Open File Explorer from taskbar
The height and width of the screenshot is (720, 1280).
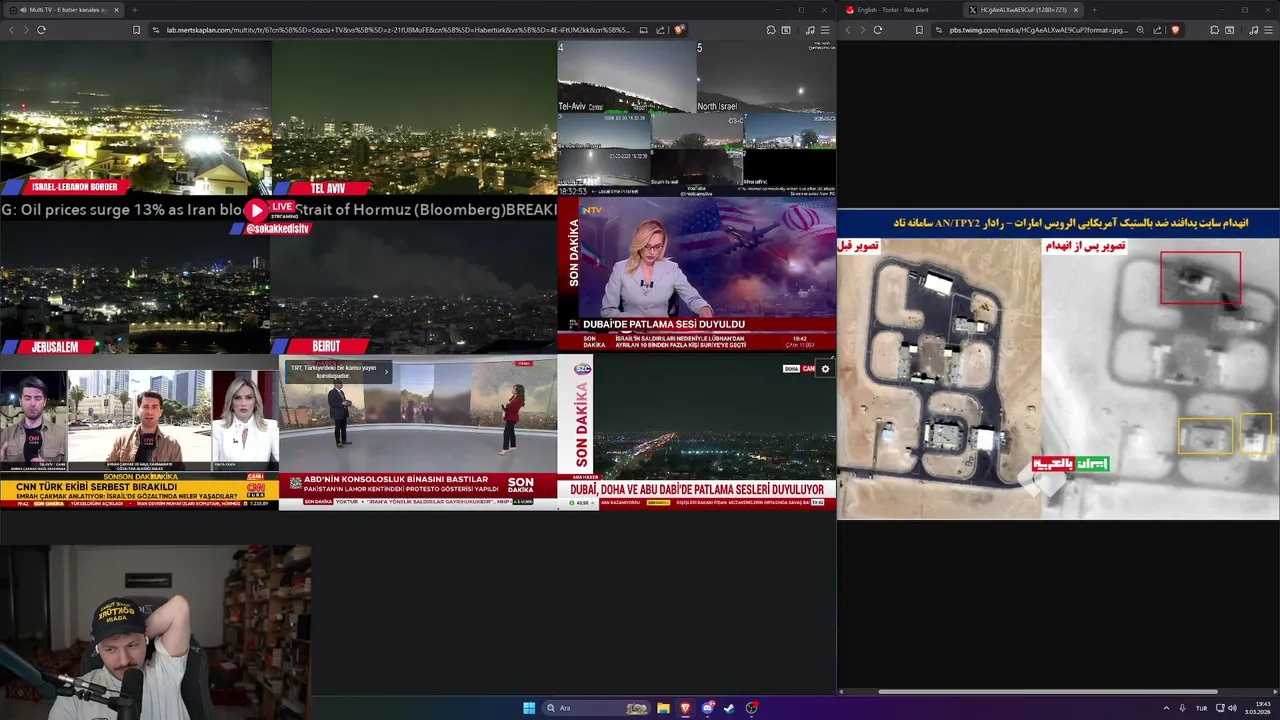click(x=663, y=708)
